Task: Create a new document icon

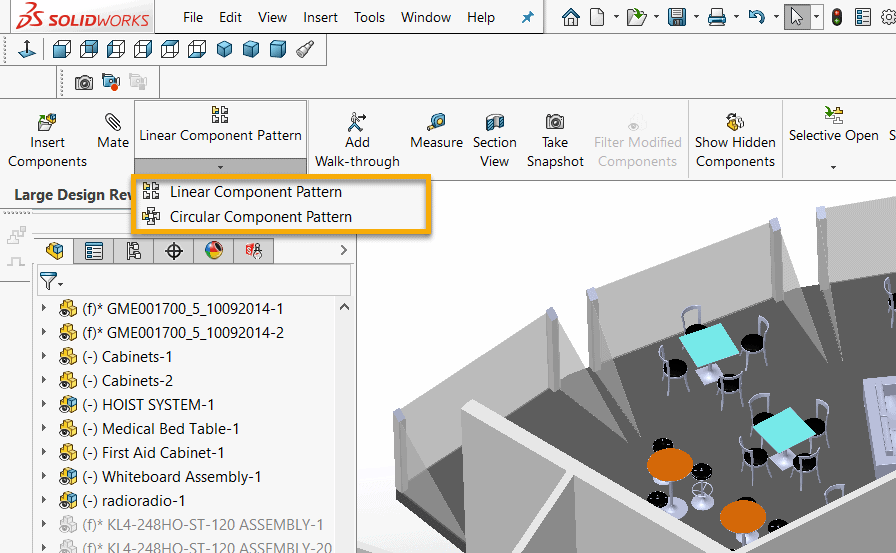Action: click(x=597, y=17)
